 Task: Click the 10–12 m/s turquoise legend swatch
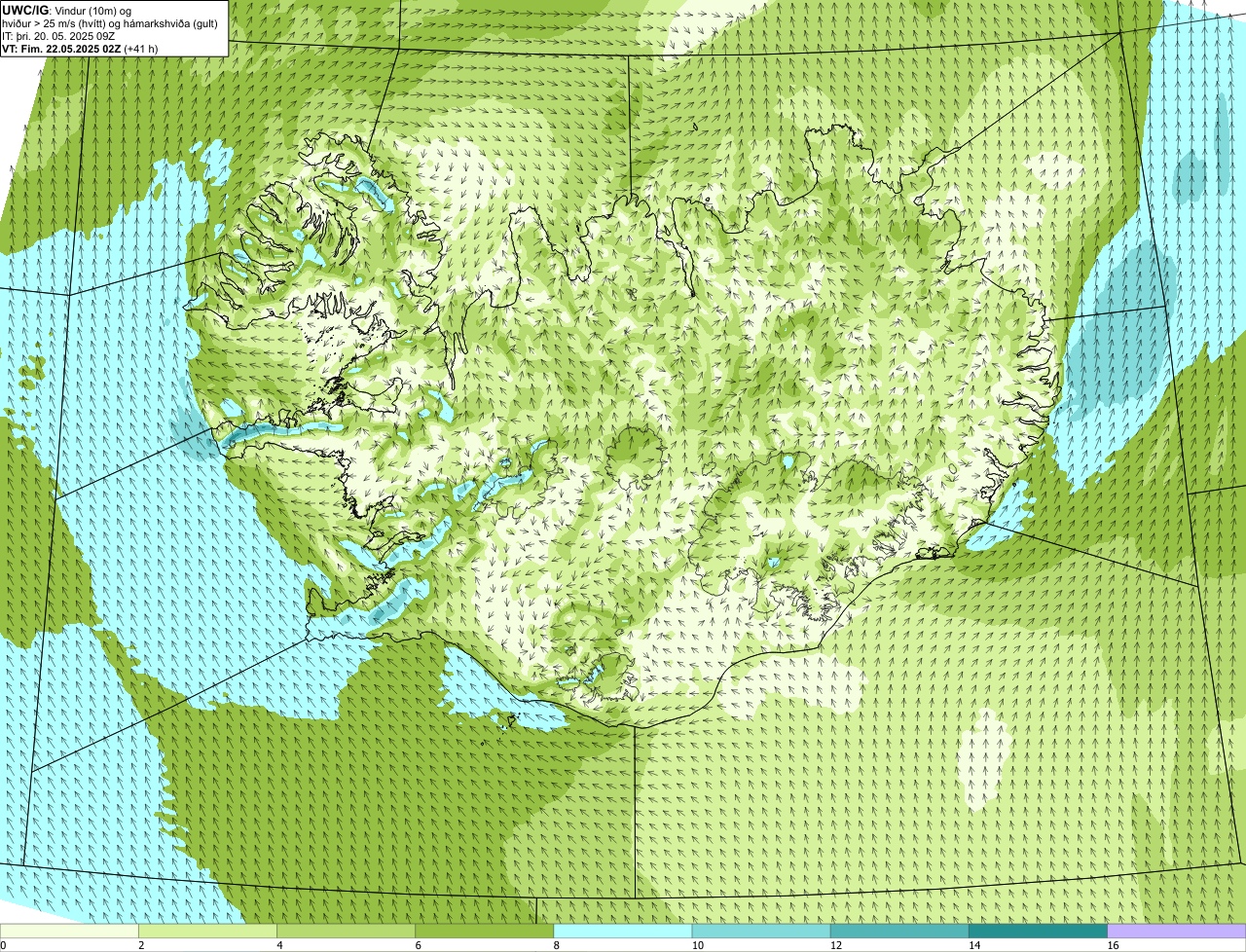(760, 931)
